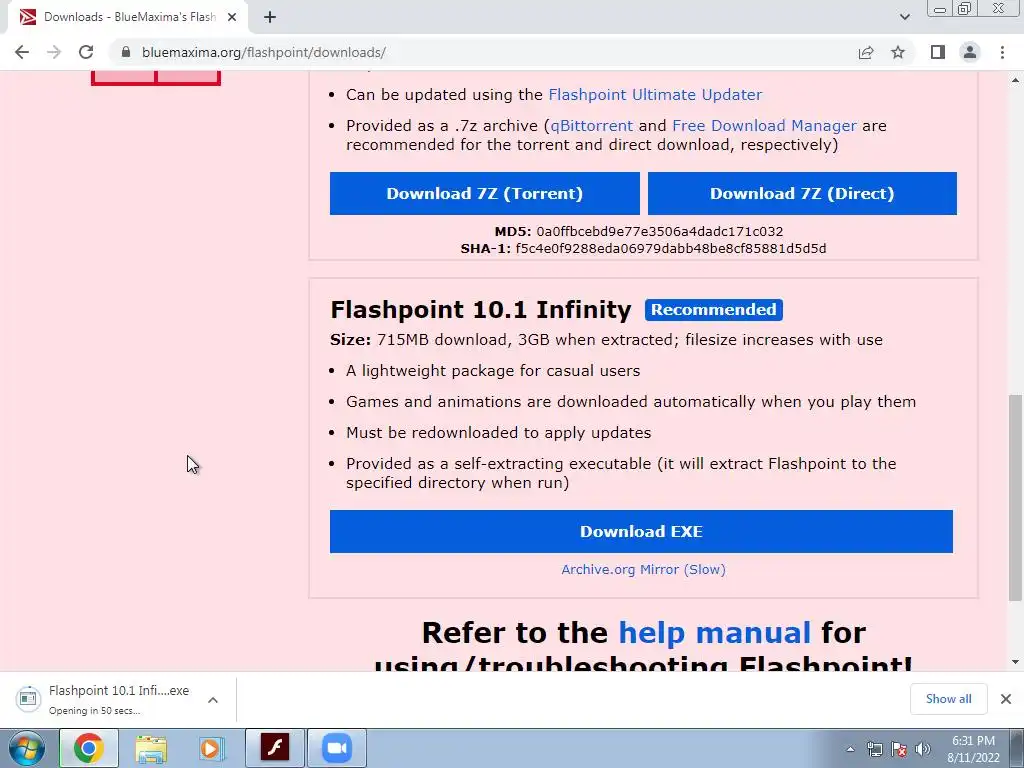
Task: Click the Flashpoint 10.1 Infinity heading
Action: (x=481, y=310)
